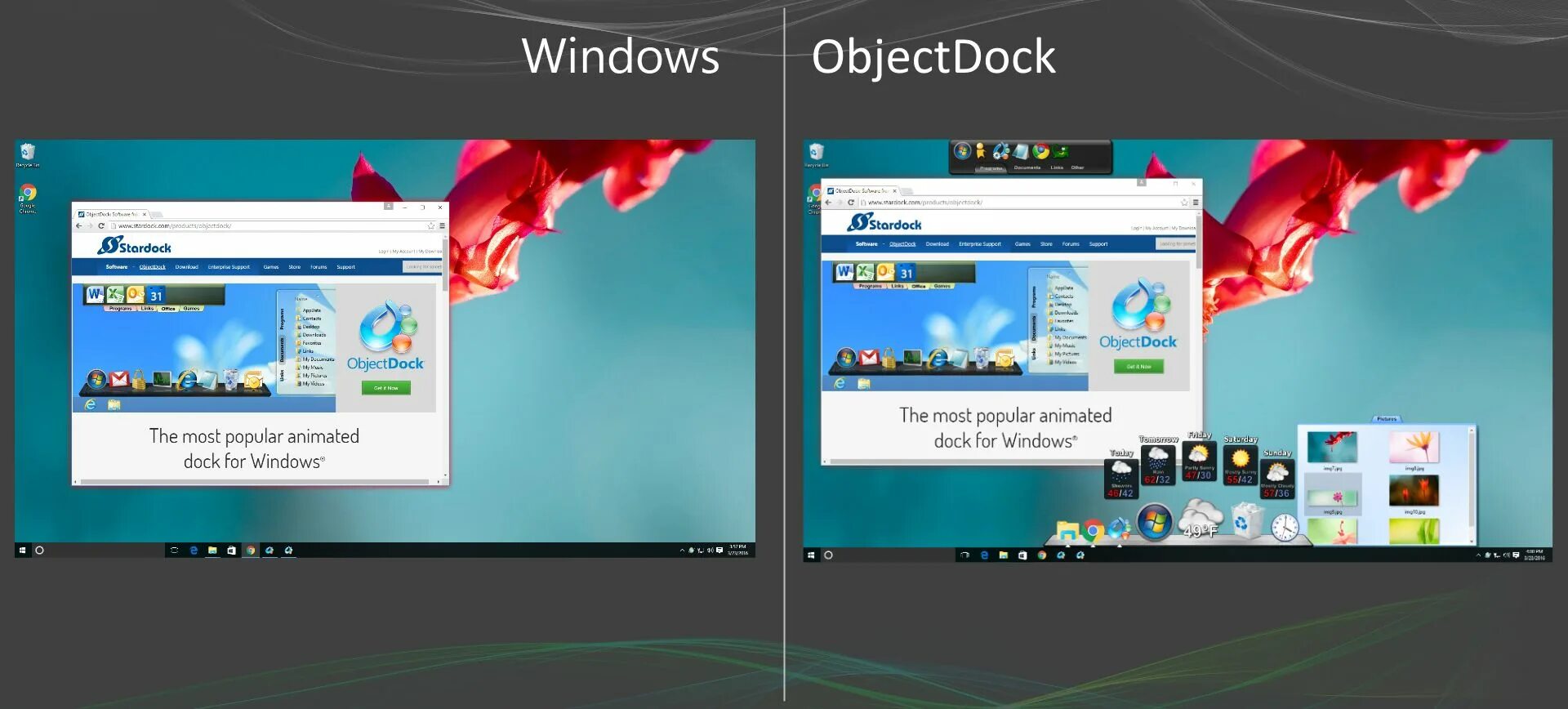Click site search field in Windows-side browser
This screenshot has height=709, width=1568.
click(423, 267)
